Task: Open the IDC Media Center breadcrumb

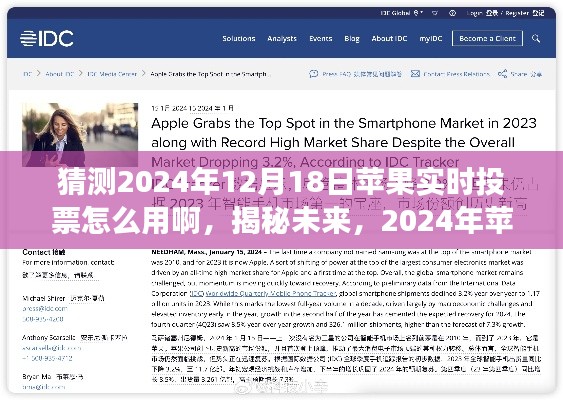Action: point(112,74)
